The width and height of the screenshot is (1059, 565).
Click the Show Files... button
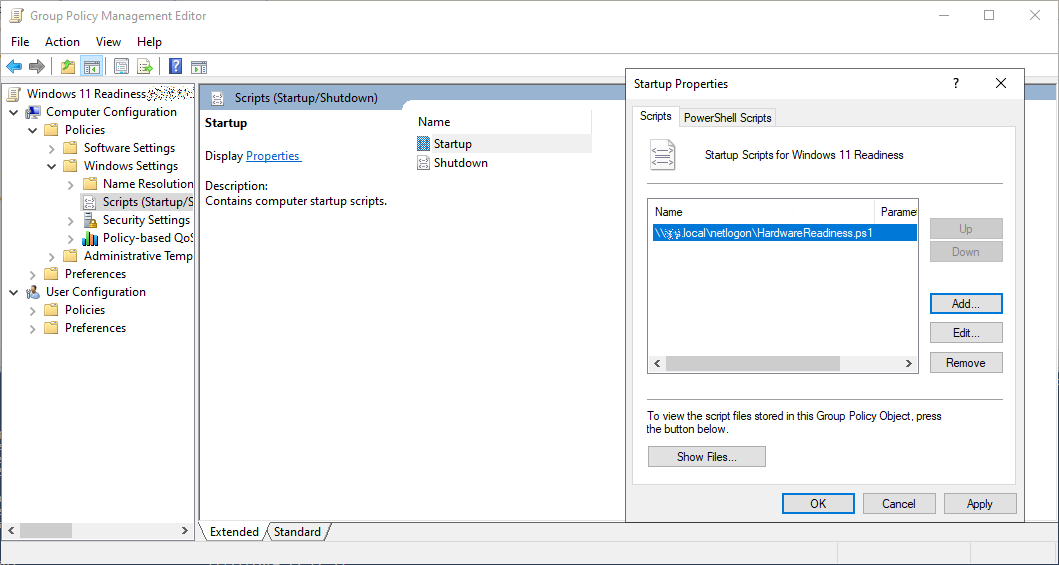[x=706, y=457]
